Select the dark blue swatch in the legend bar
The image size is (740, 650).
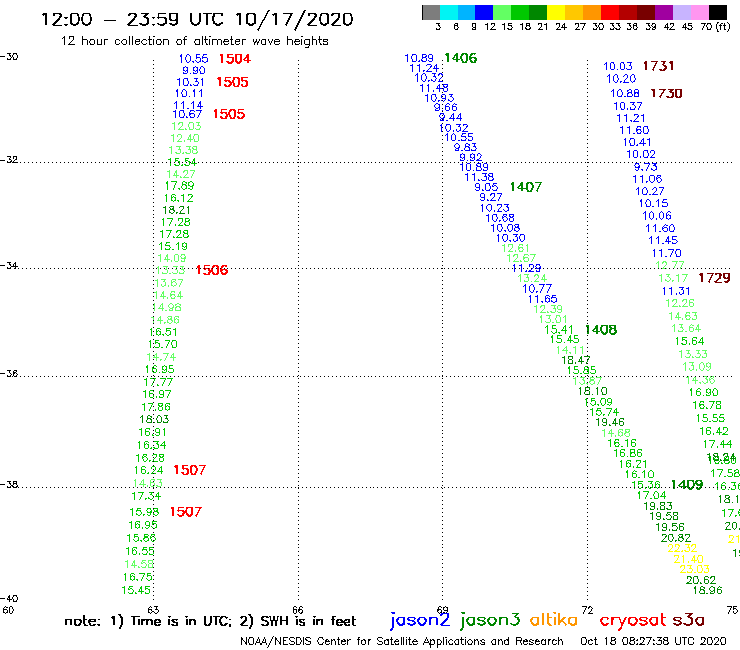[485, 12]
